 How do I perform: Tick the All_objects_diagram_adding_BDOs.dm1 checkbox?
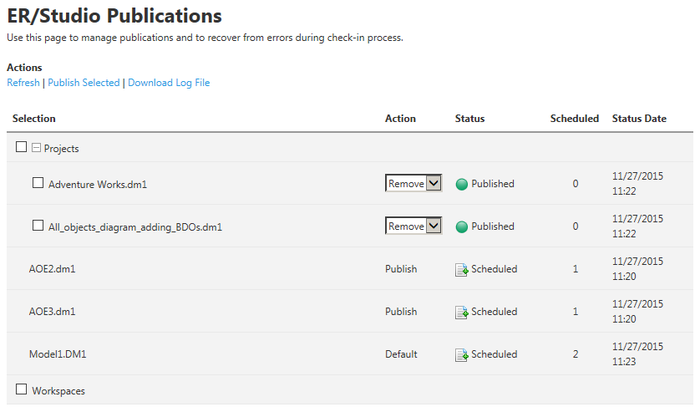click(x=38, y=225)
